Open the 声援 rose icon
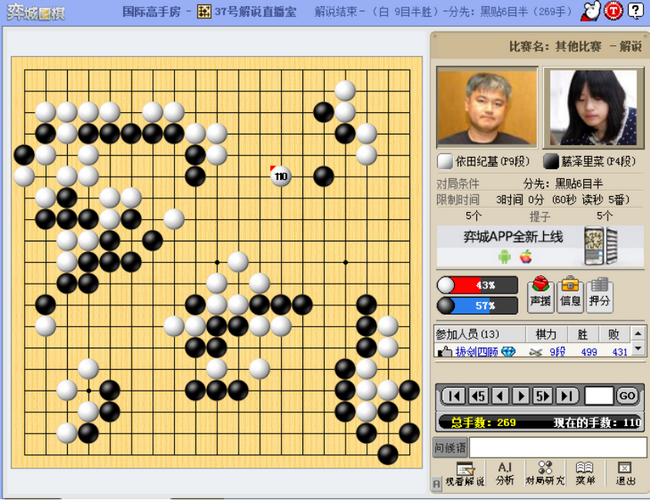This screenshot has height=500, width=650. tap(541, 293)
